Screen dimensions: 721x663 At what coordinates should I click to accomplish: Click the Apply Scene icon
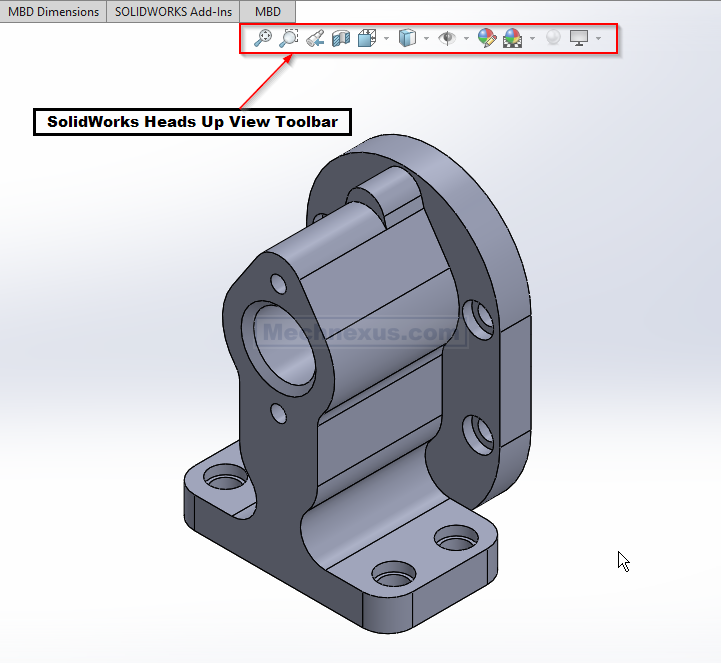click(513, 38)
